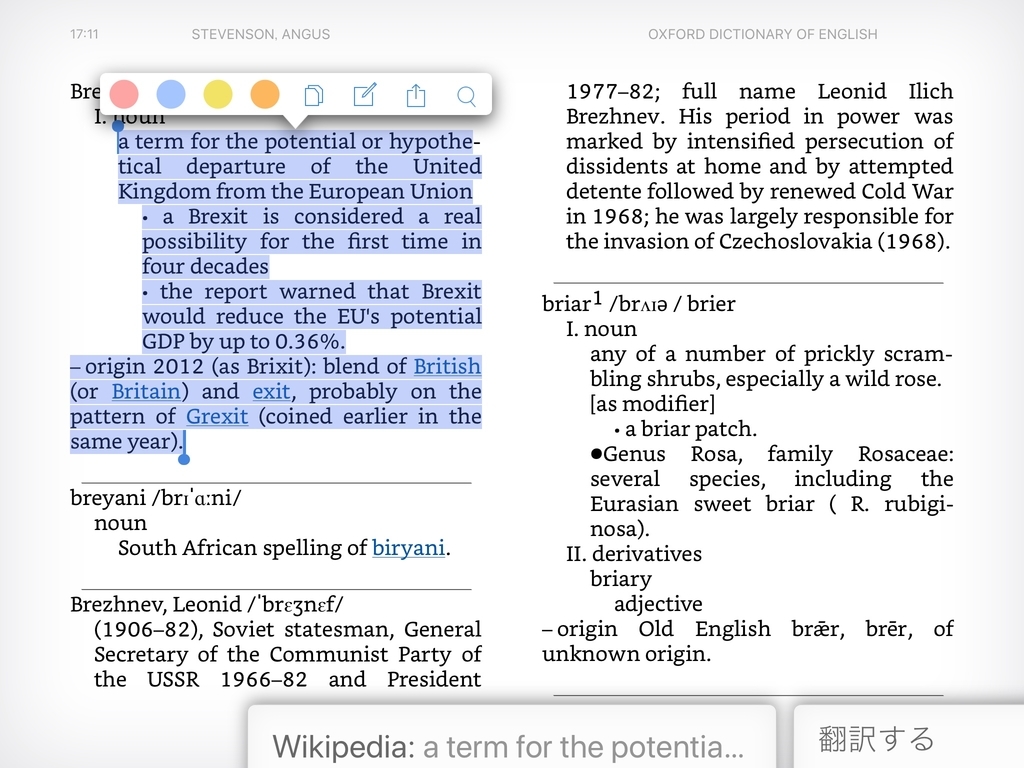Tap 'the invasion of Czechoslovakia (1968).' line
The image size is (1024, 768).
click(x=758, y=241)
